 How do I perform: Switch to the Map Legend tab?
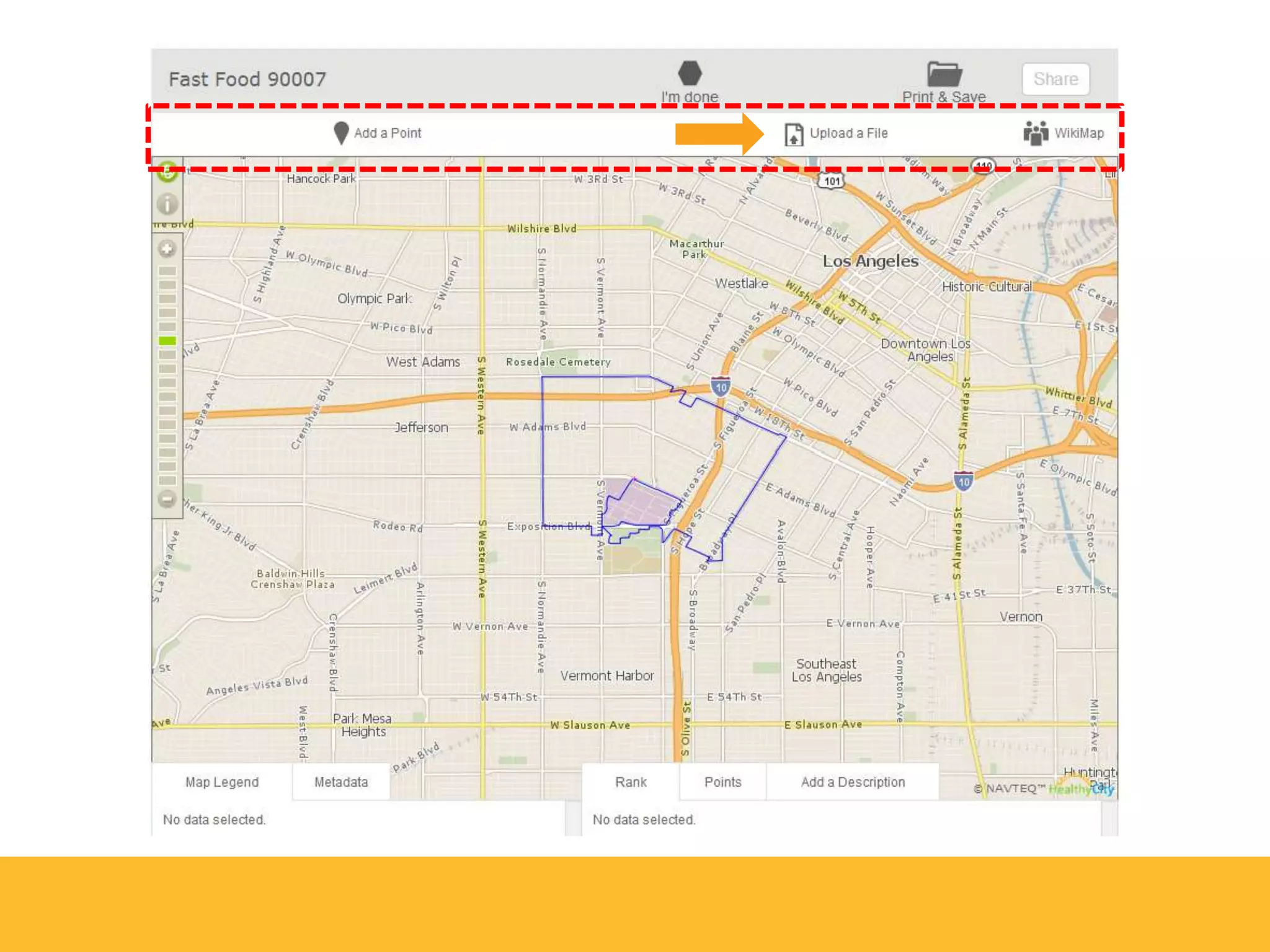(x=222, y=782)
